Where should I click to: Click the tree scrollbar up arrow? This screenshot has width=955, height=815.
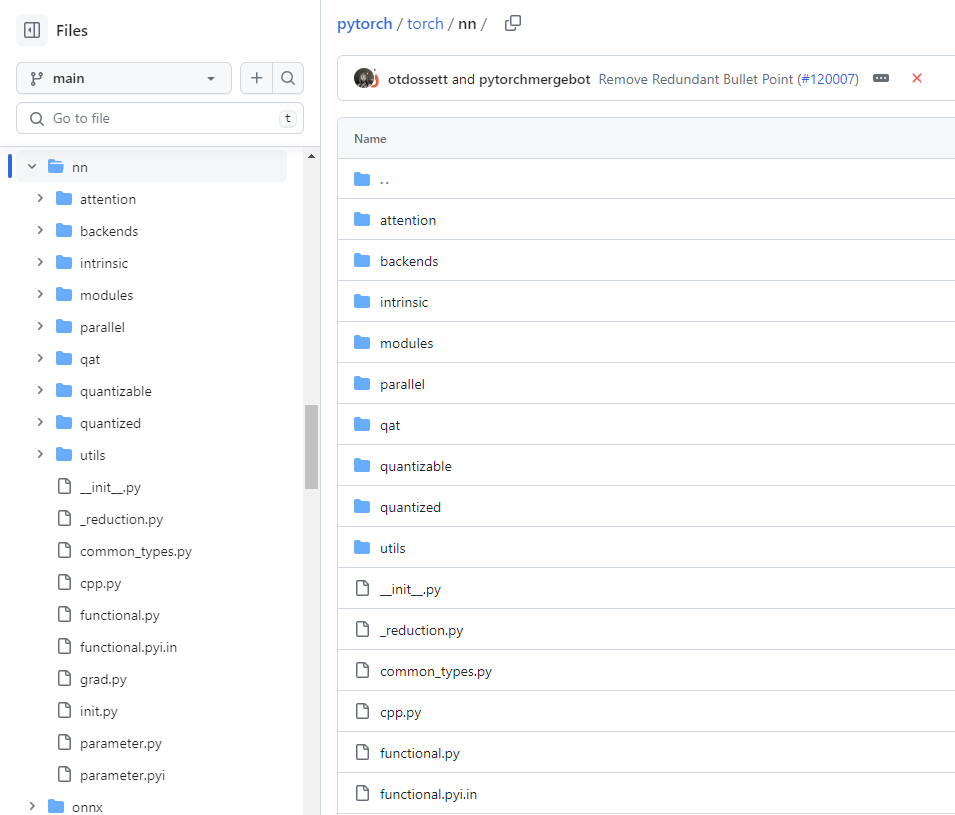coord(311,157)
